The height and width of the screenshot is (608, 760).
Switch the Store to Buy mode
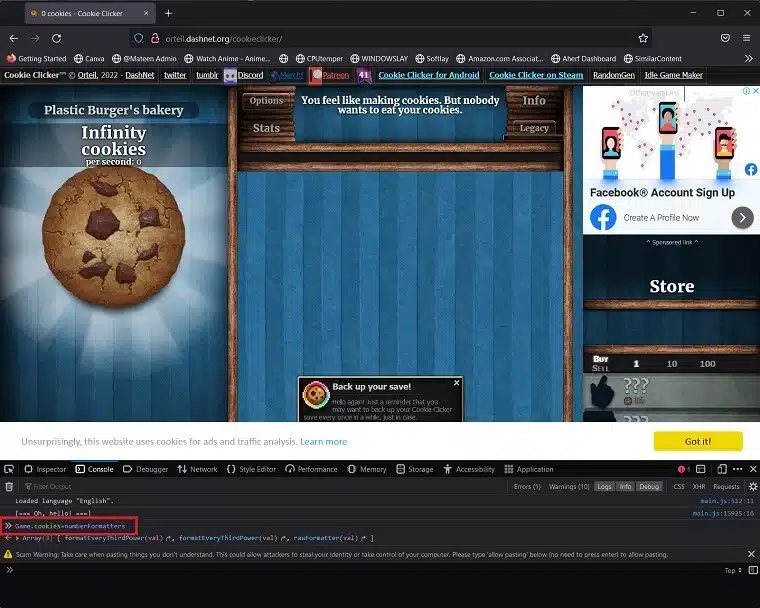click(601, 359)
